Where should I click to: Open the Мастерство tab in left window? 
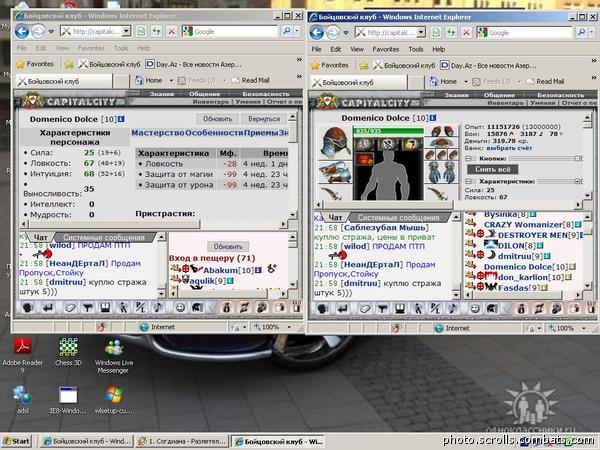(158, 133)
